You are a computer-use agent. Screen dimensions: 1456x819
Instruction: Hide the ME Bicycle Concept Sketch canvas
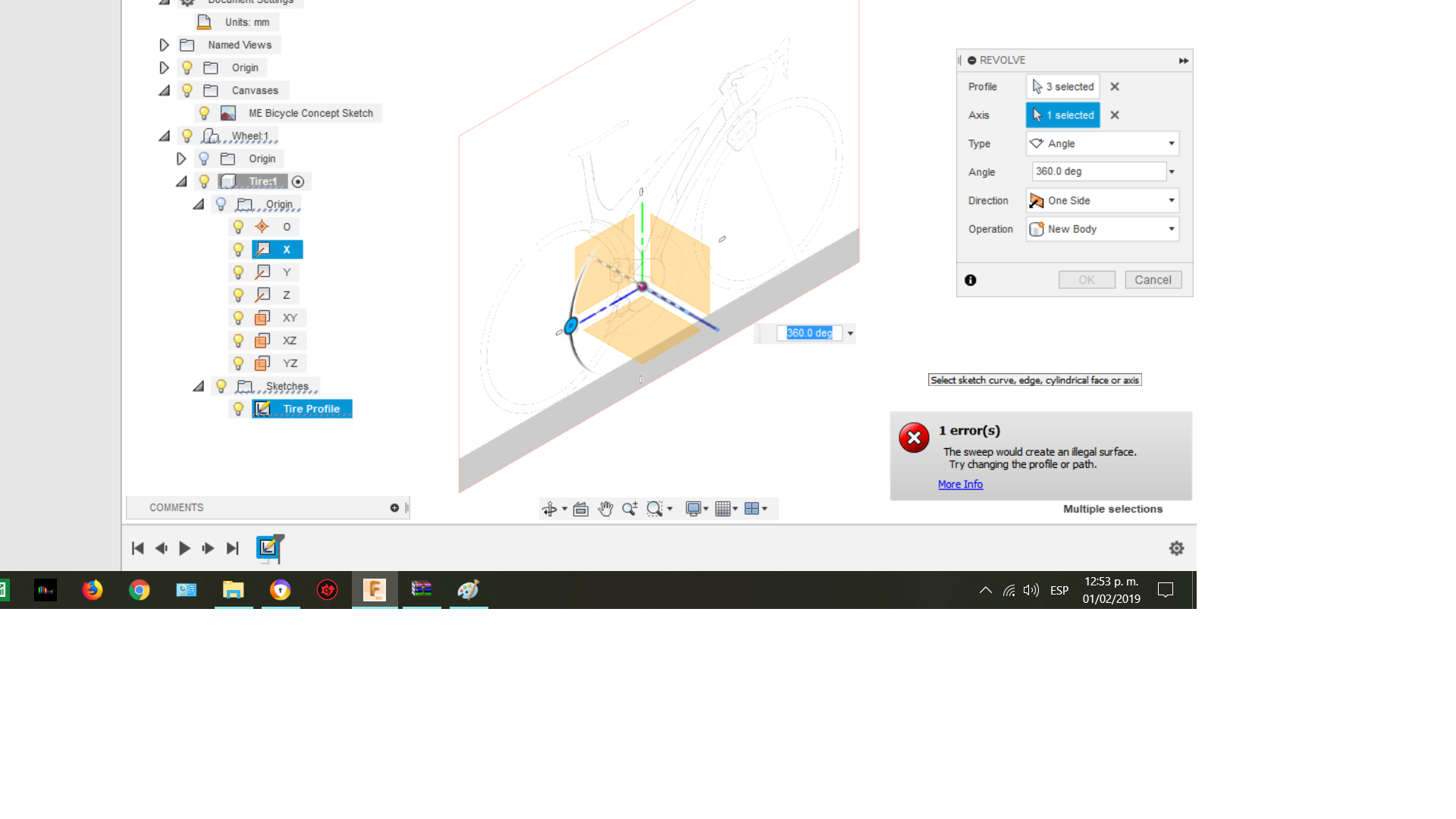205,112
